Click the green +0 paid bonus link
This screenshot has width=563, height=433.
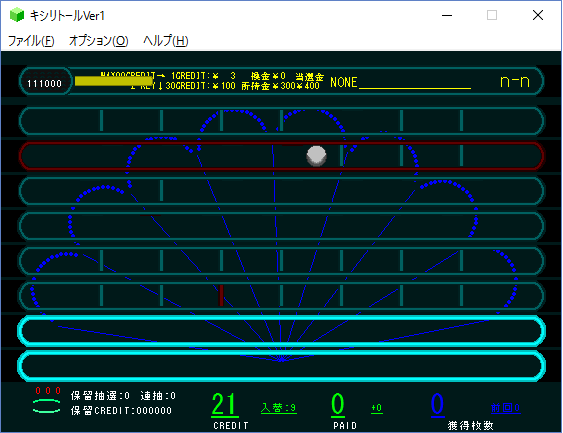[377, 408]
